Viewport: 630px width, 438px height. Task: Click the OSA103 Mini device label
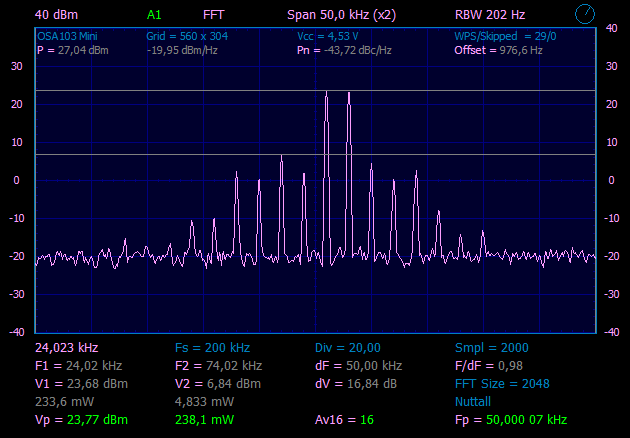[x=67, y=36]
